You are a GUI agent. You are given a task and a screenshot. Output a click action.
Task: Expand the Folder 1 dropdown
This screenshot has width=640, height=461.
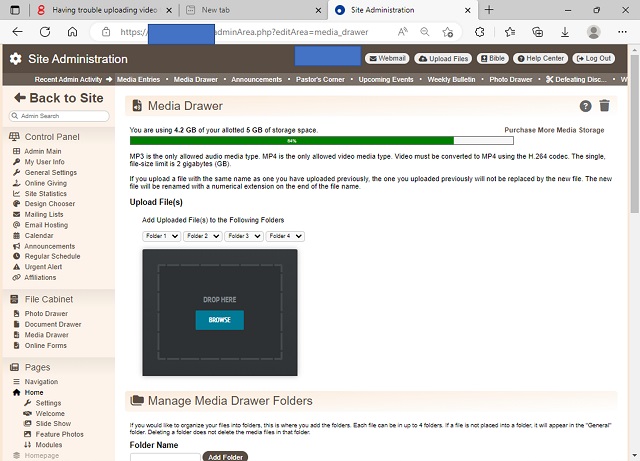pos(161,236)
